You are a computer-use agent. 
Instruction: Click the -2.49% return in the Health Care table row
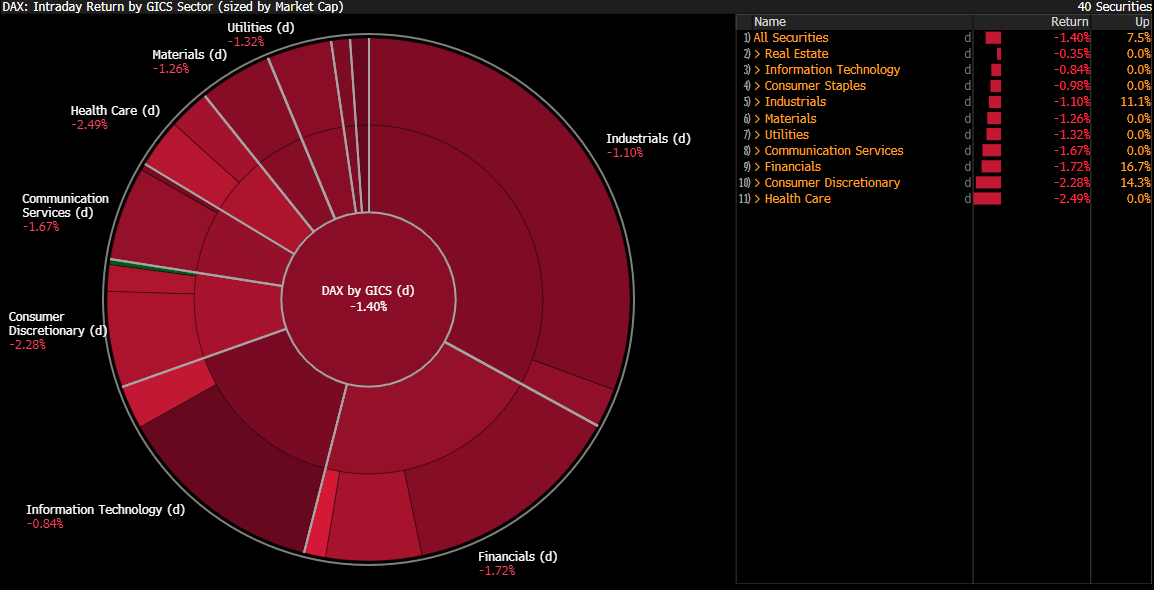tap(1072, 199)
